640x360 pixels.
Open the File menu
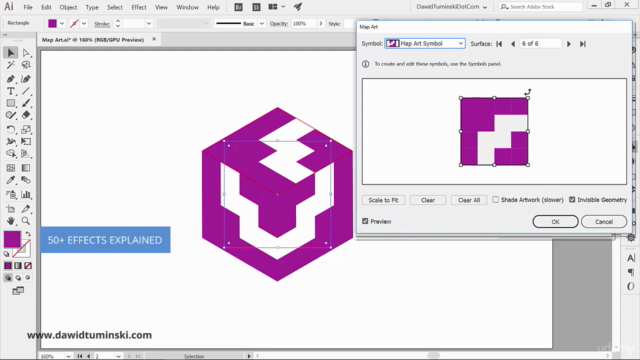[28, 7]
